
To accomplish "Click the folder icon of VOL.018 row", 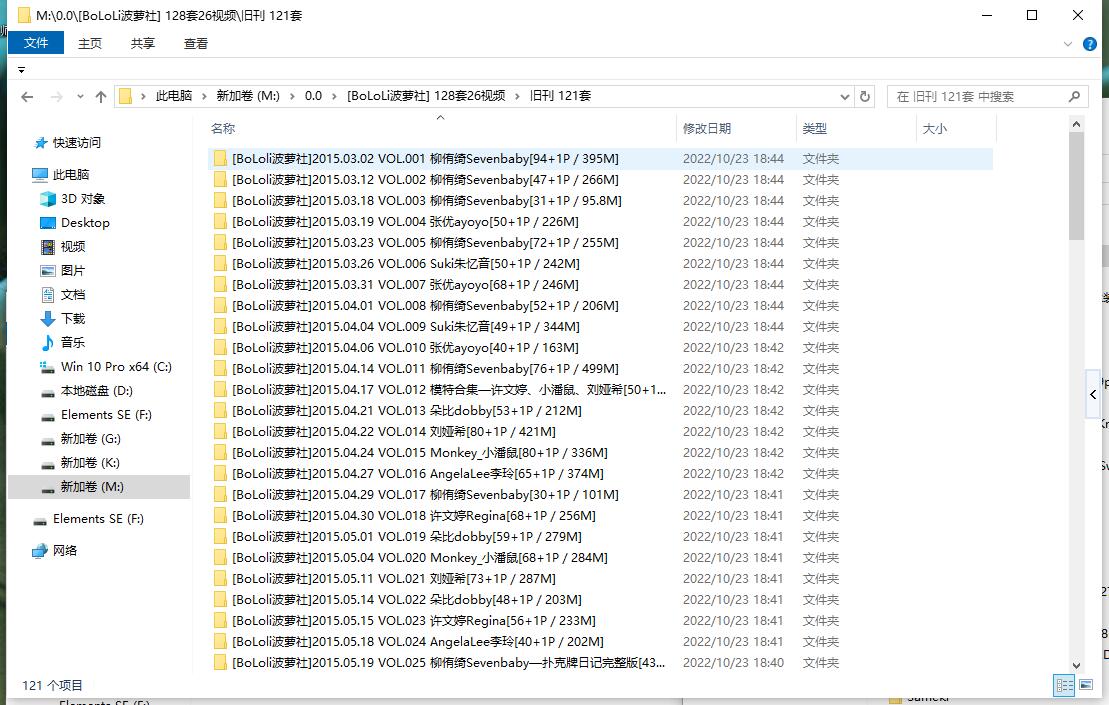I will (x=220, y=515).
